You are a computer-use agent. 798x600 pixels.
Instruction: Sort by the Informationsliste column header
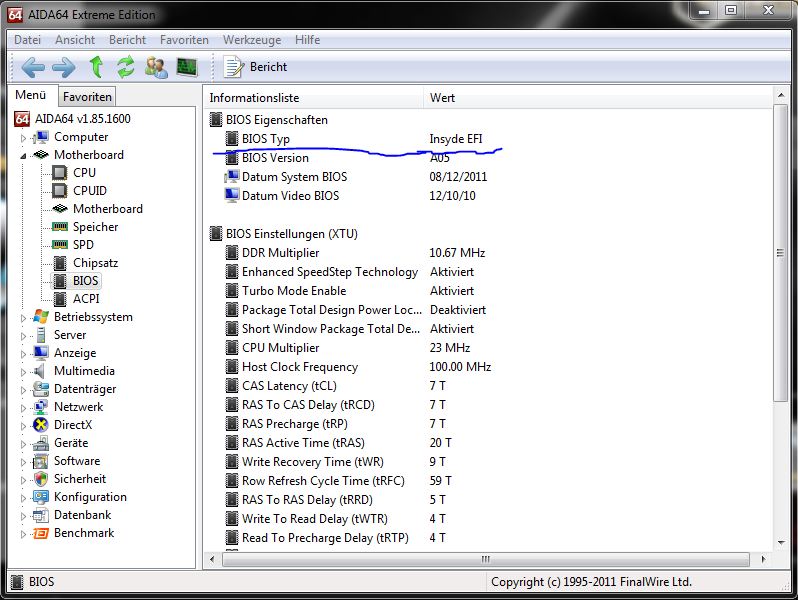tap(314, 98)
